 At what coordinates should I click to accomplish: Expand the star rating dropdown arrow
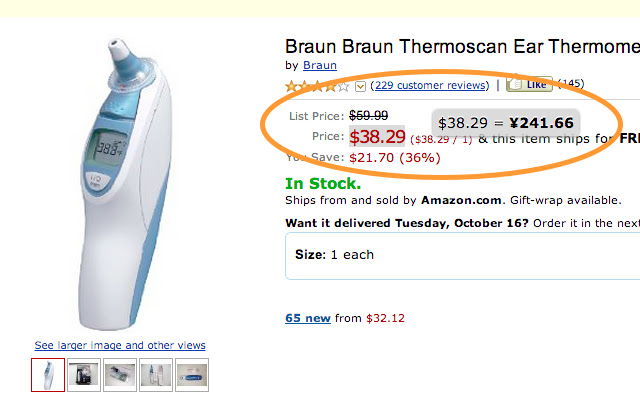pos(361,87)
